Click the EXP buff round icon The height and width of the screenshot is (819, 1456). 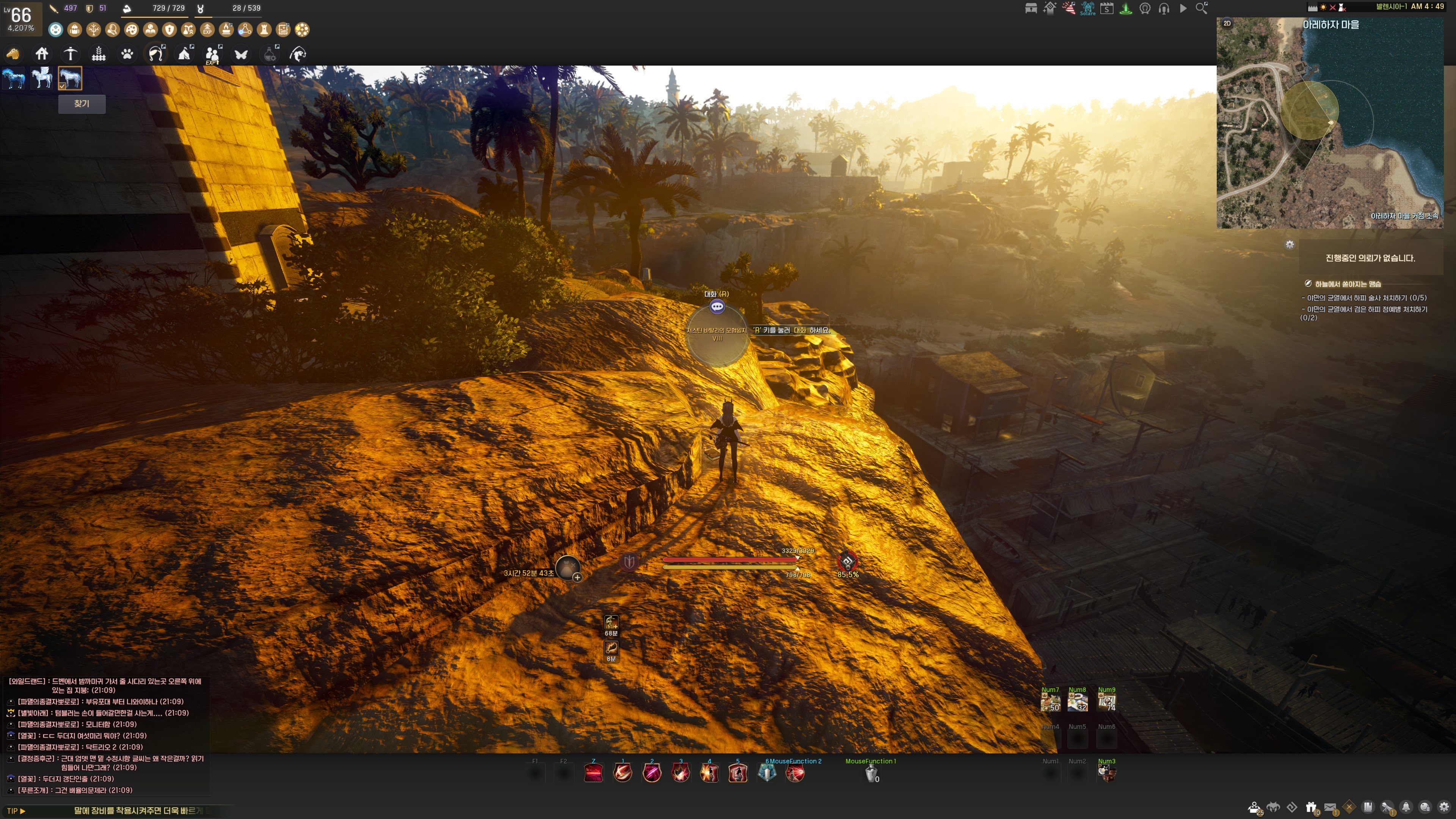point(207,30)
